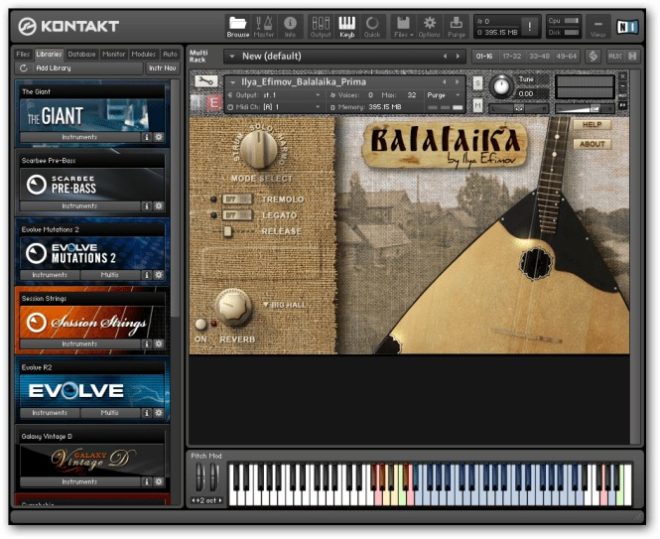Click the Tune knob
The width and height of the screenshot is (660, 539).
click(x=501, y=86)
